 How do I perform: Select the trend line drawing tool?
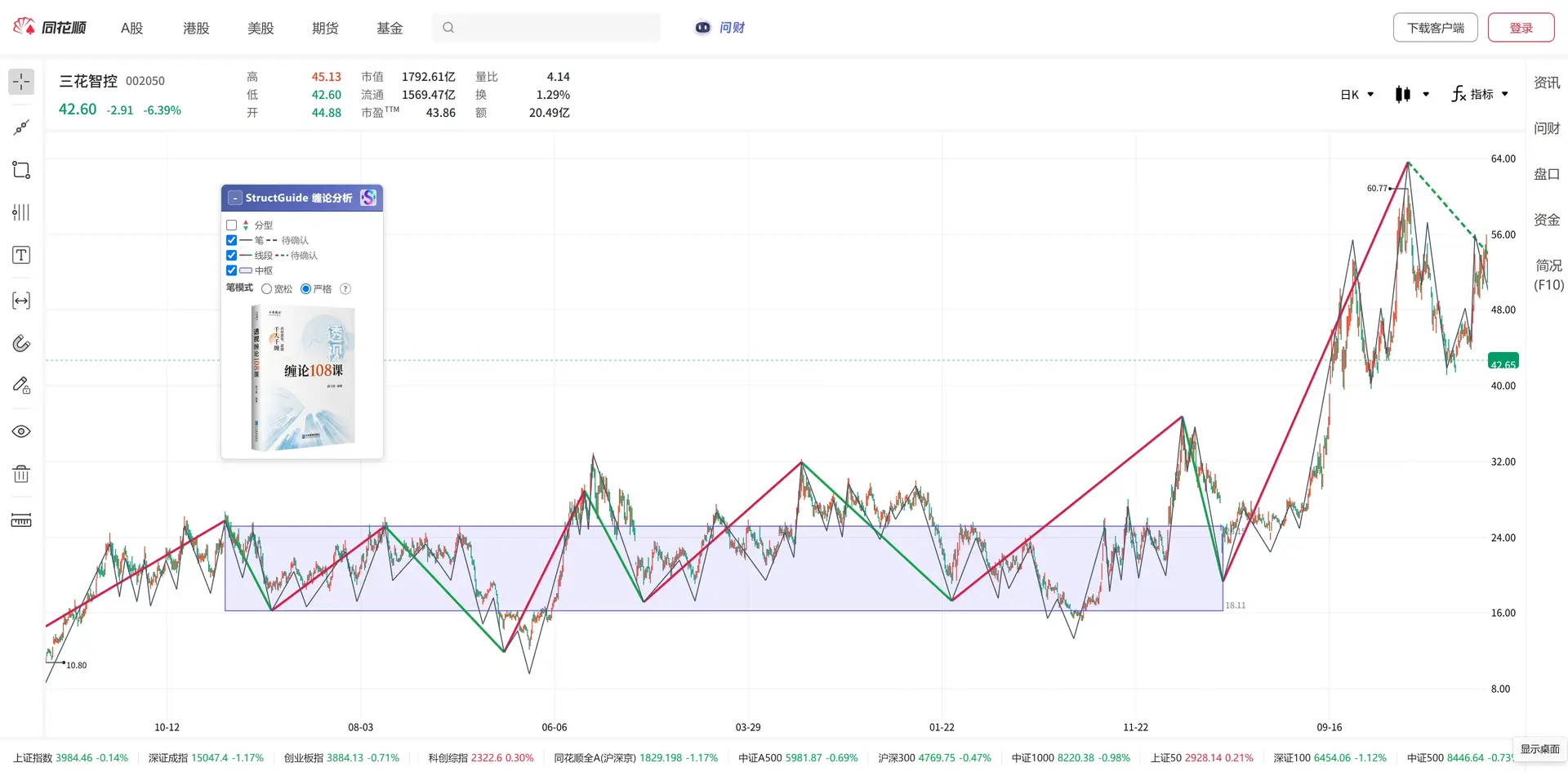click(21, 127)
